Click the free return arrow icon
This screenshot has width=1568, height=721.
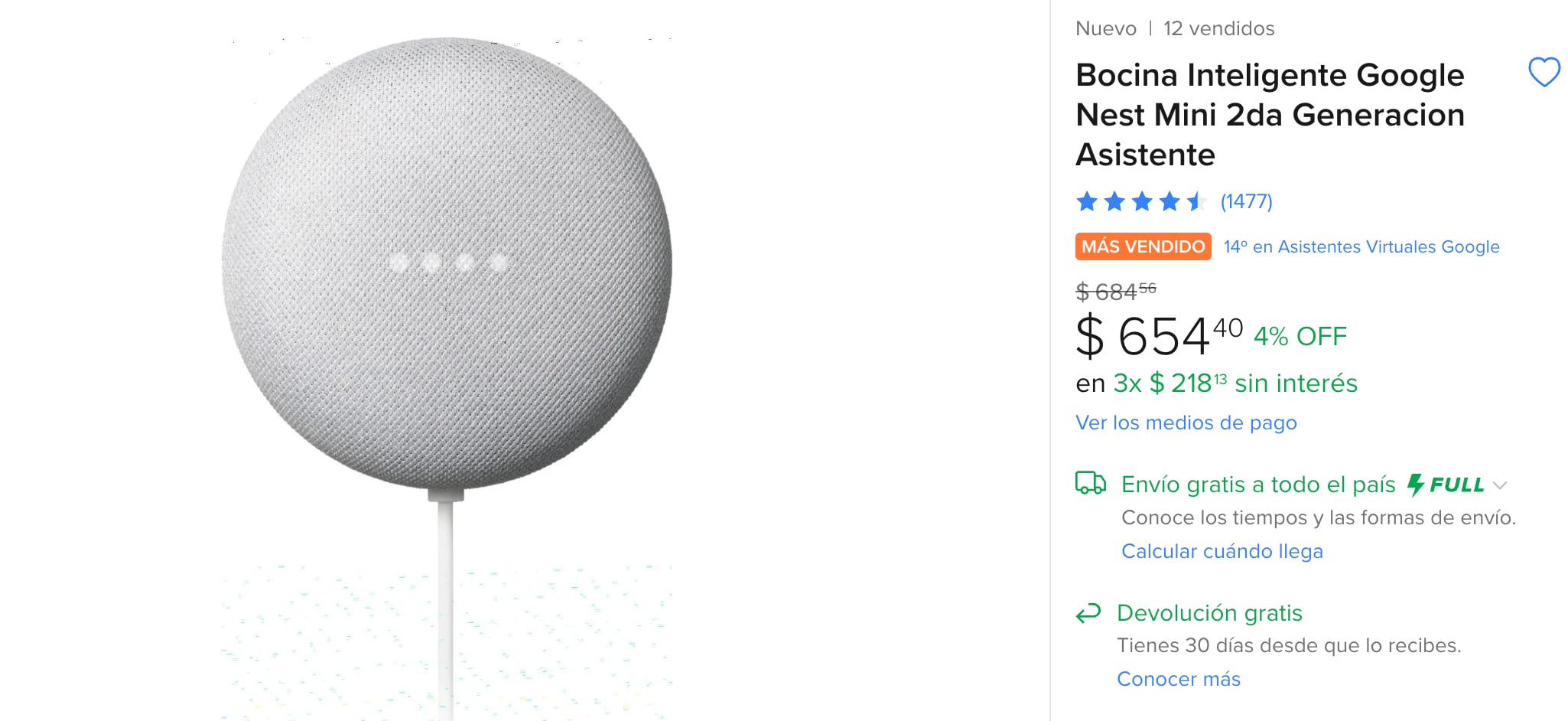coord(1088,613)
